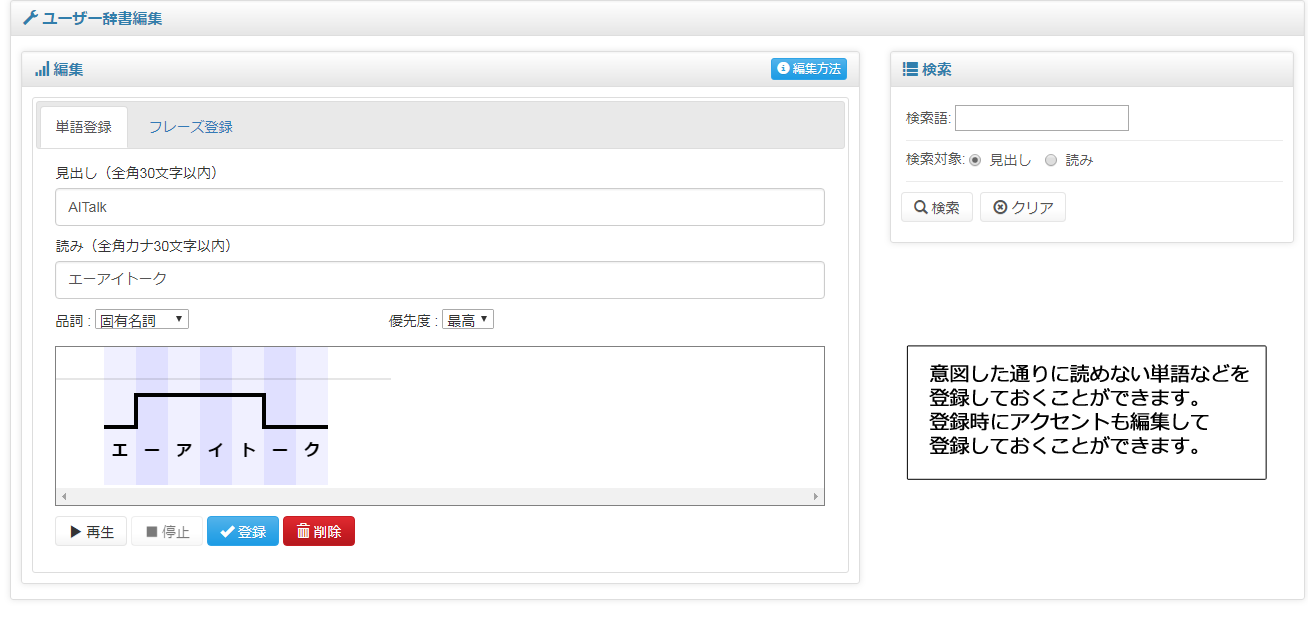The image size is (1308, 623).
Task: Click the クリア clear button
Action: click(1023, 207)
